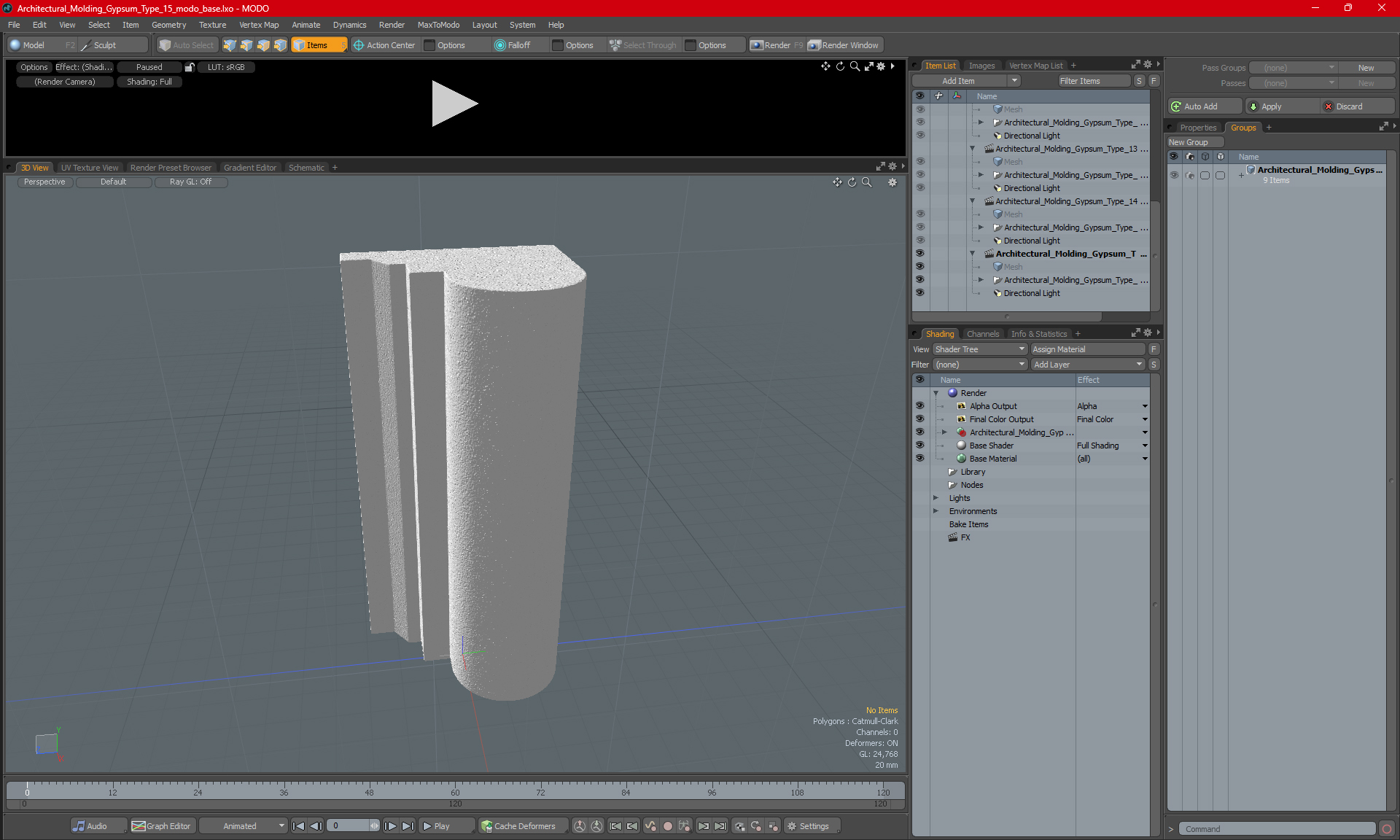Image resolution: width=1400 pixels, height=840 pixels.
Task: Enable Select Through mode
Action: (643, 45)
